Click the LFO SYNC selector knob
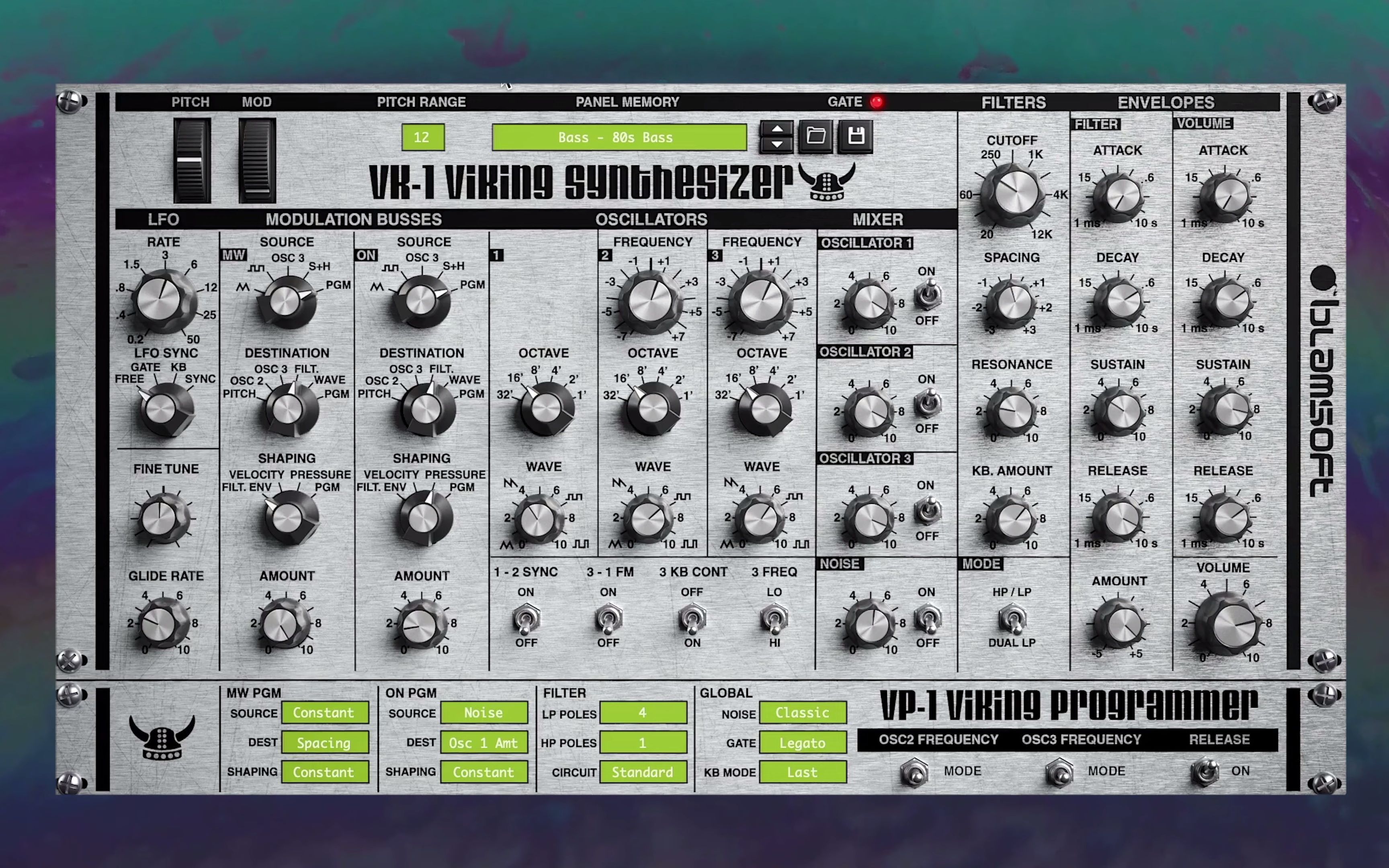The height and width of the screenshot is (868, 1389). (165, 409)
